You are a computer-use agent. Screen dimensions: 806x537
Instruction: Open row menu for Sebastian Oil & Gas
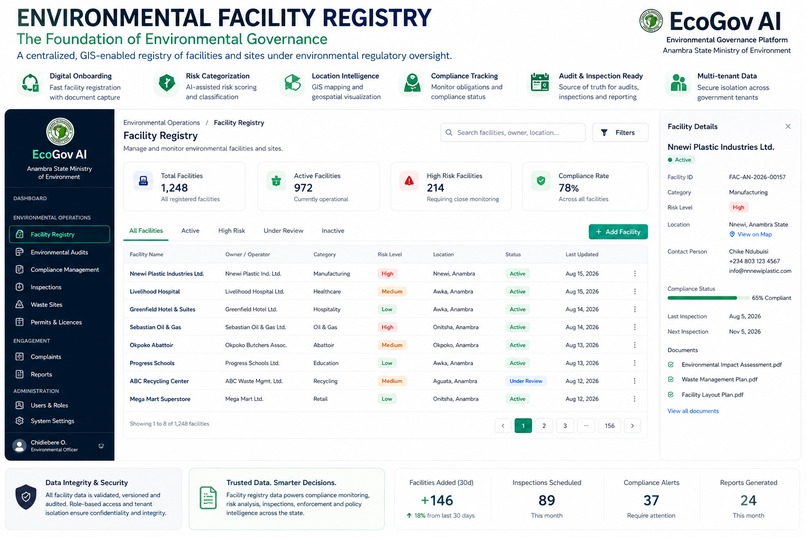click(635, 327)
